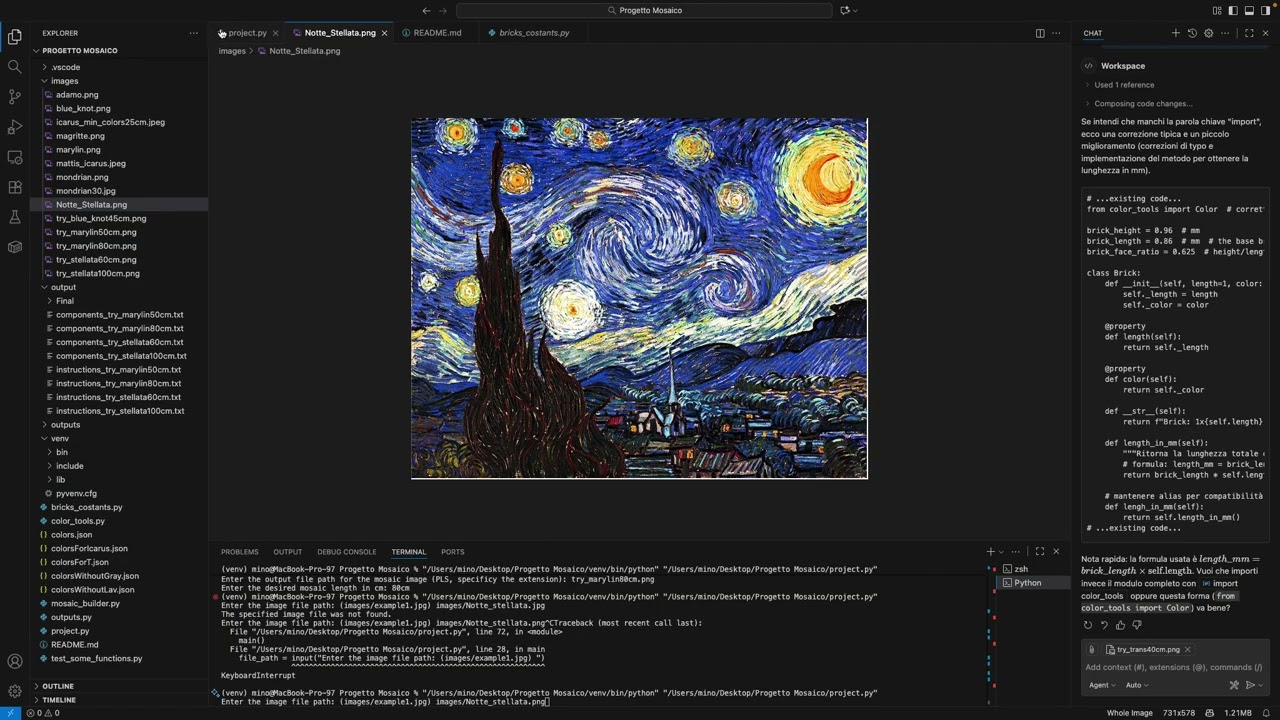Image resolution: width=1280 pixels, height=720 pixels.
Task: Go back with the navigation arrow
Action: point(427,10)
